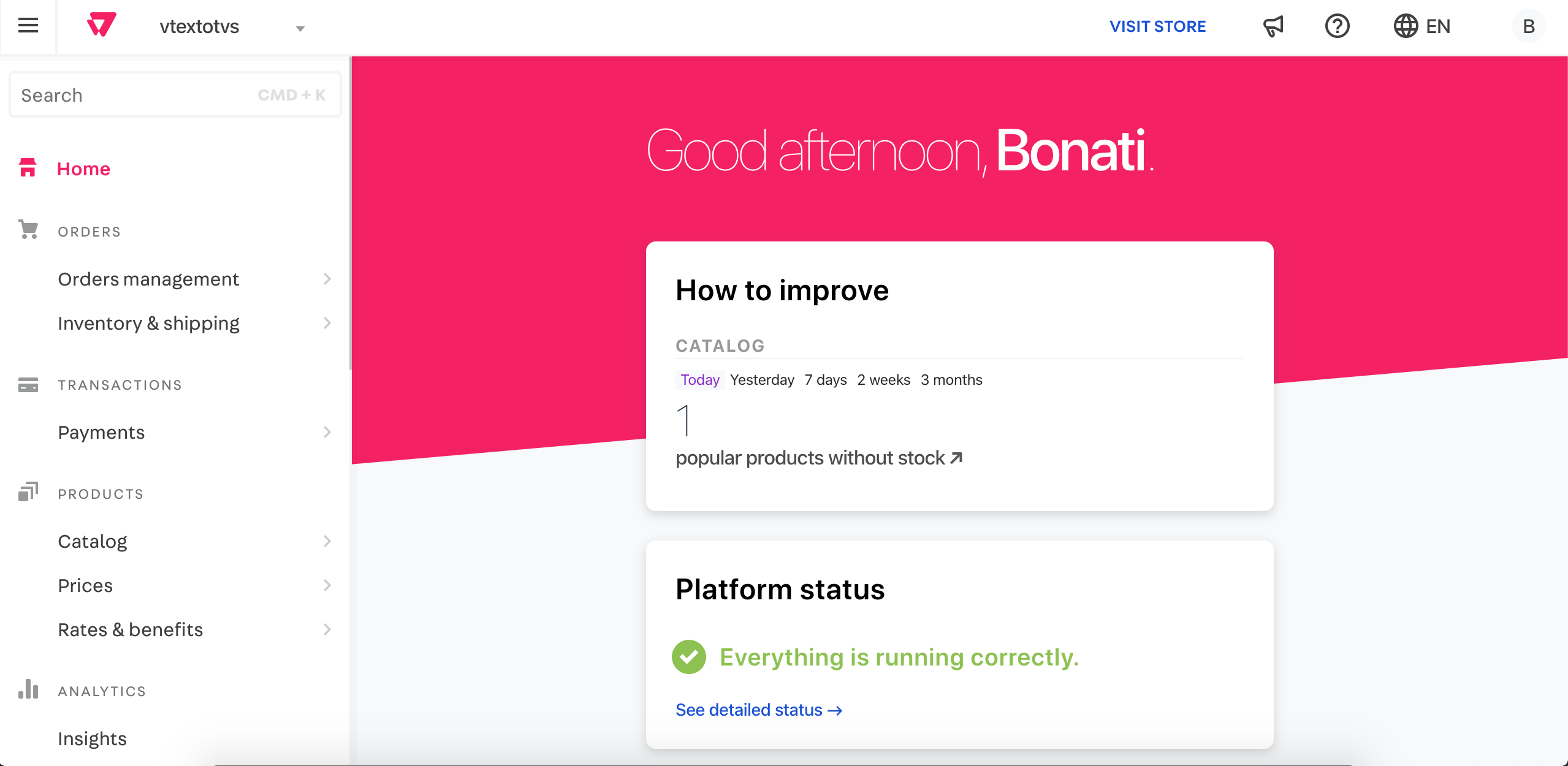1568x766 pixels.
Task: Click the Analytics bar chart icon
Action: [28, 689]
